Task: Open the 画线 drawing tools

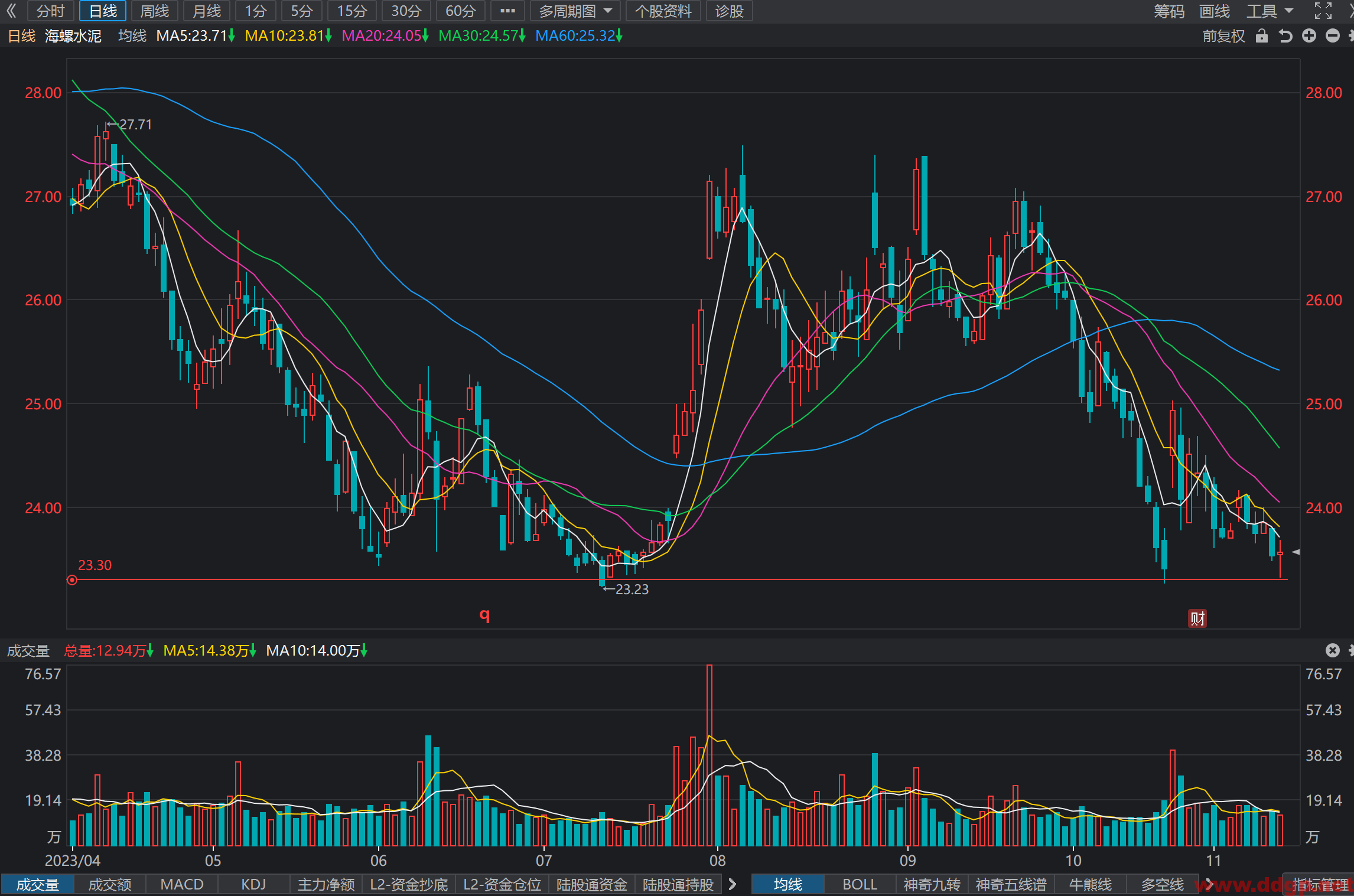Action: click(1215, 11)
